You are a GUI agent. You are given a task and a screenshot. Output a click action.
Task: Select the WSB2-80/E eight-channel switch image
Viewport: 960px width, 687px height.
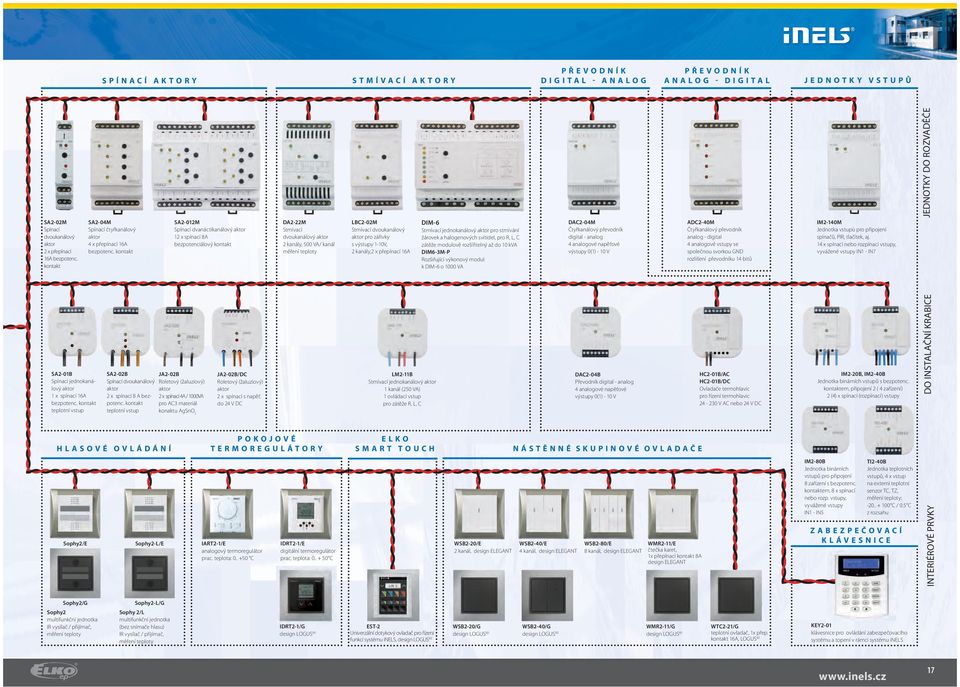[609, 513]
